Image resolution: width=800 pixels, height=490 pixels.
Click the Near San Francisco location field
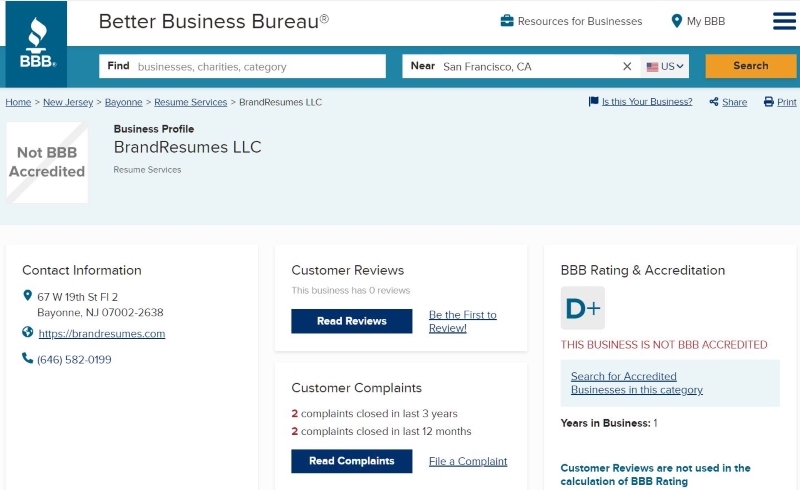click(x=510, y=66)
